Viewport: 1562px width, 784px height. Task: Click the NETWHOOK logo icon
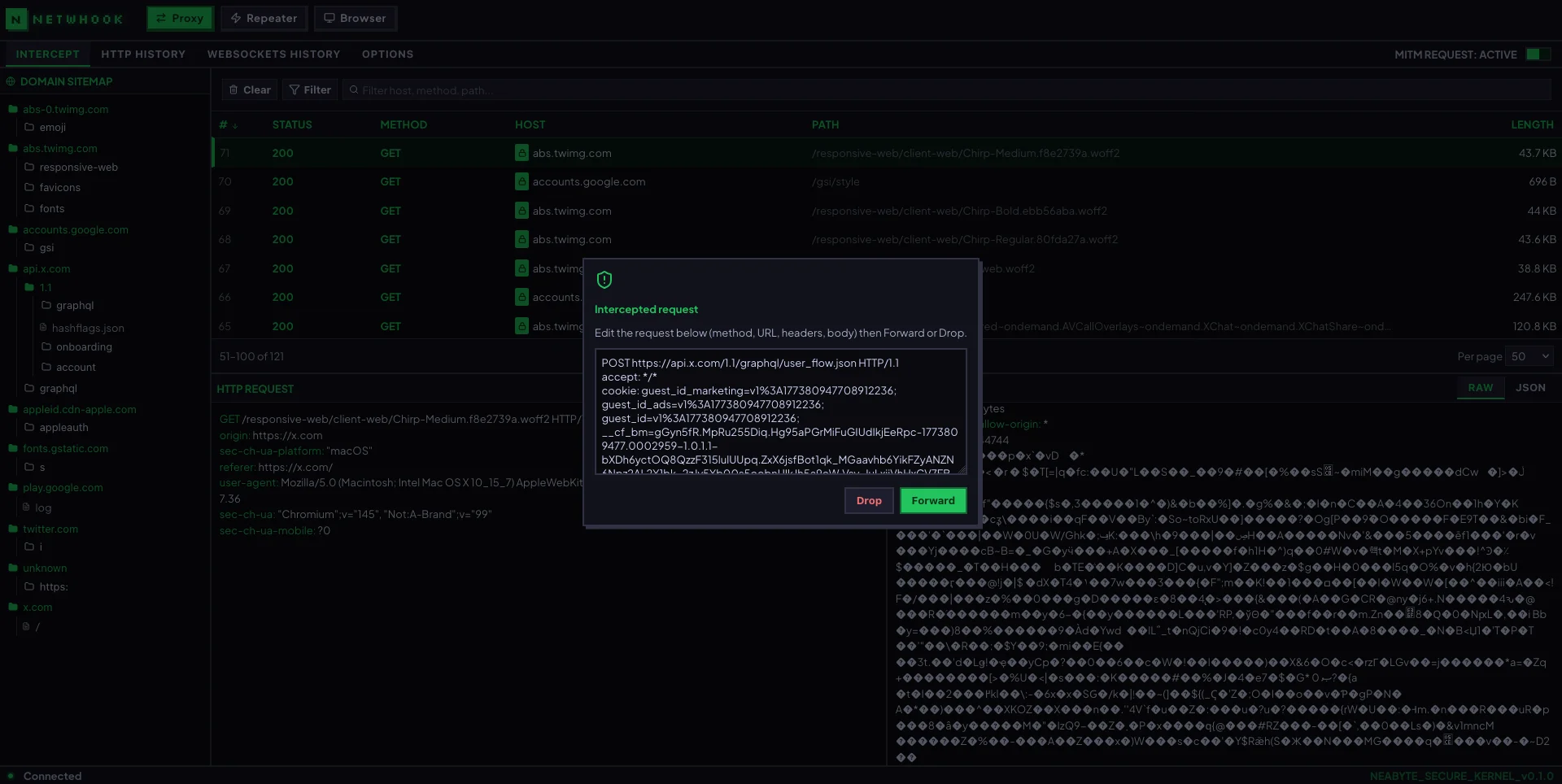pyautogui.click(x=16, y=19)
